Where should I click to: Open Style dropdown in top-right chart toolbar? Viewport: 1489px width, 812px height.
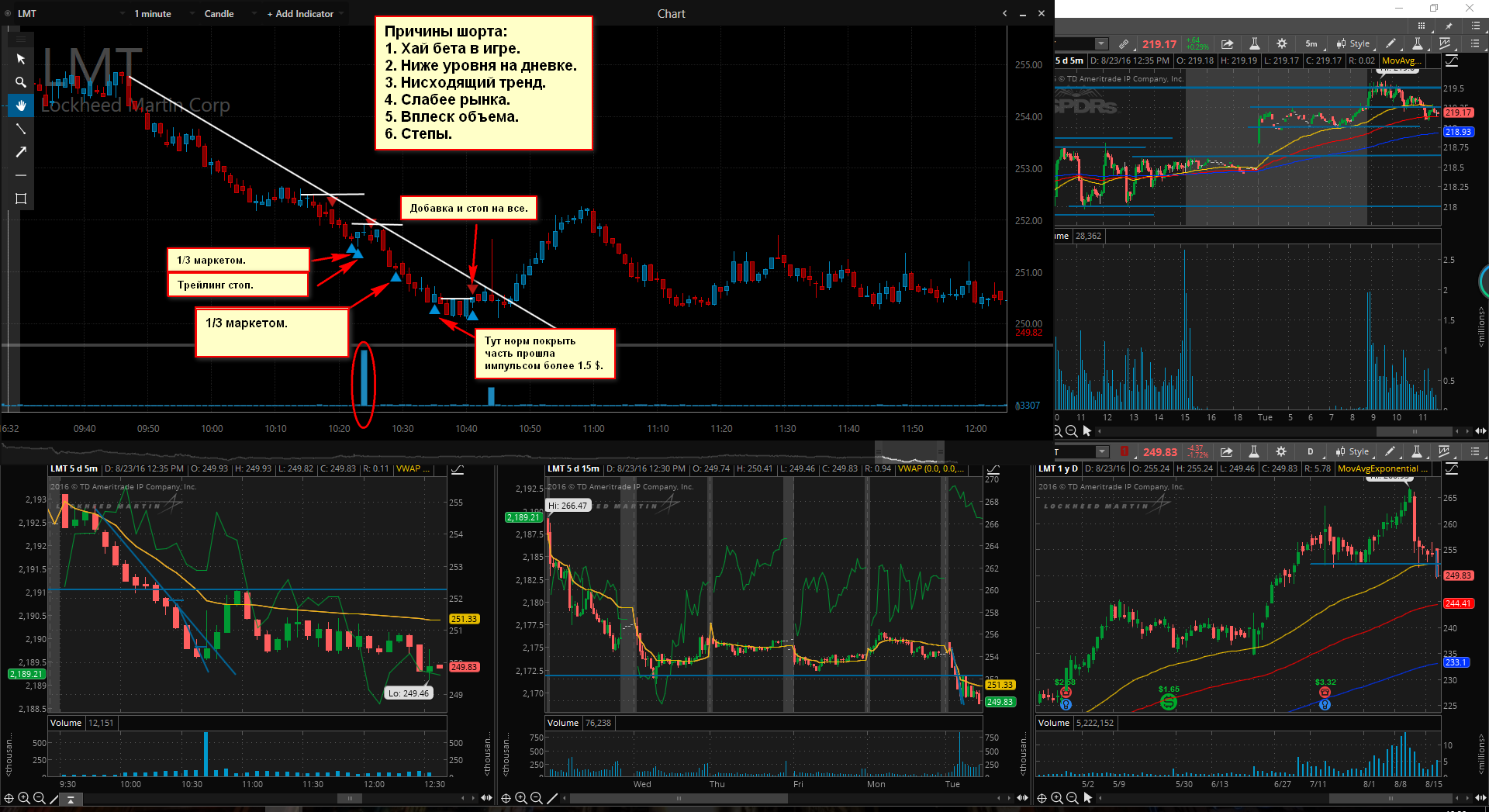point(1353,44)
